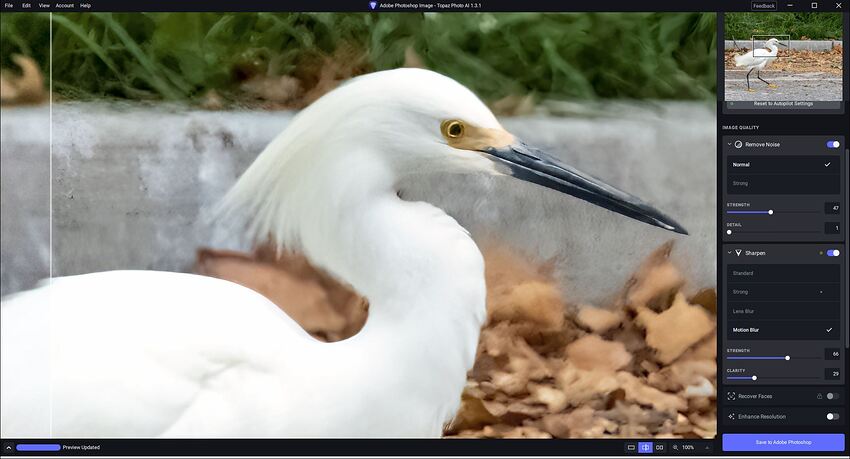Viewport: 850px width, 459px height.
Task: Collapse the Remove Noise section chevron
Action: pyautogui.click(x=729, y=144)
